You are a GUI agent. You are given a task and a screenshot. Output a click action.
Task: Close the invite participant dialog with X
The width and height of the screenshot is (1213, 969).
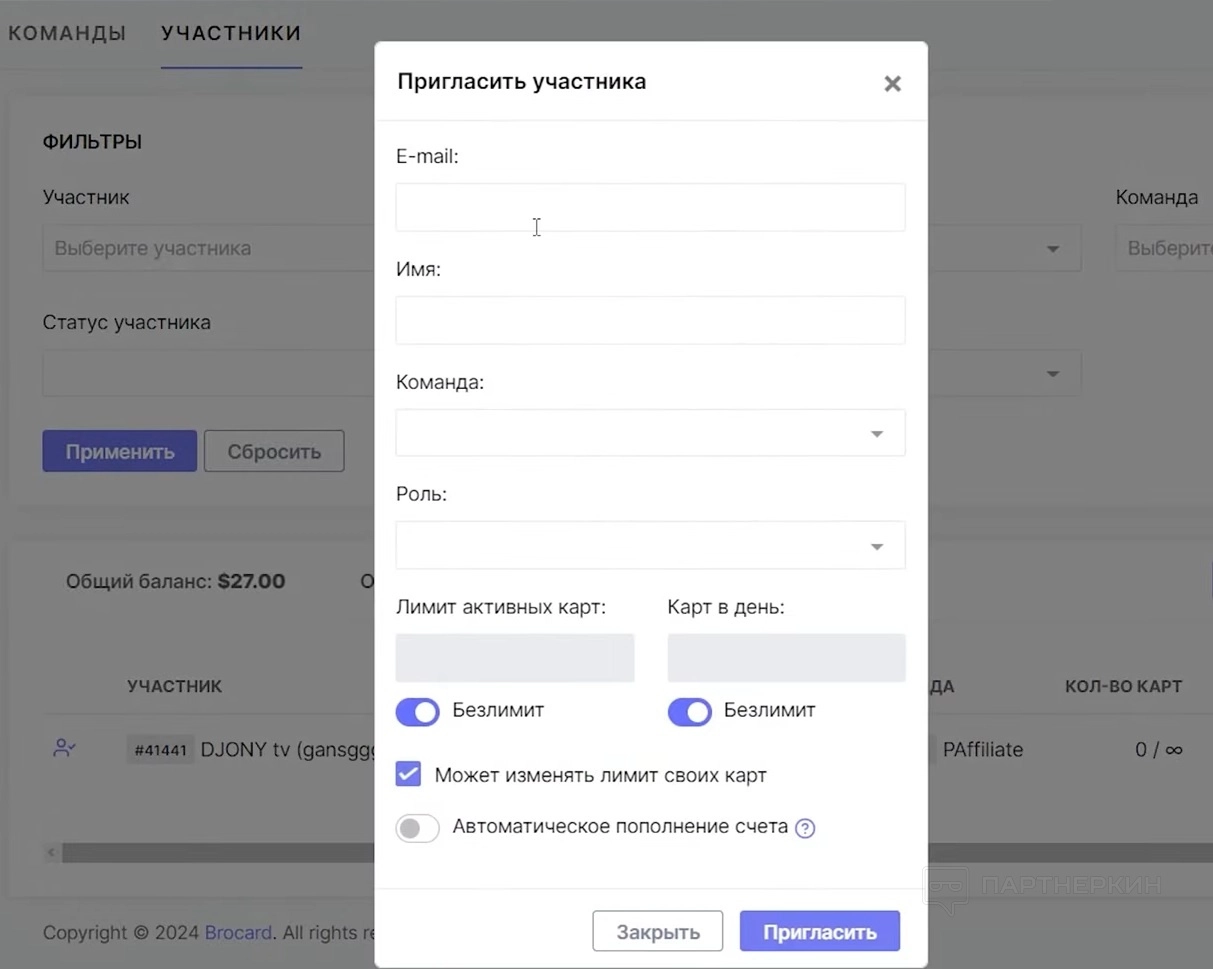pyautogui.click(x=892, y=84)
